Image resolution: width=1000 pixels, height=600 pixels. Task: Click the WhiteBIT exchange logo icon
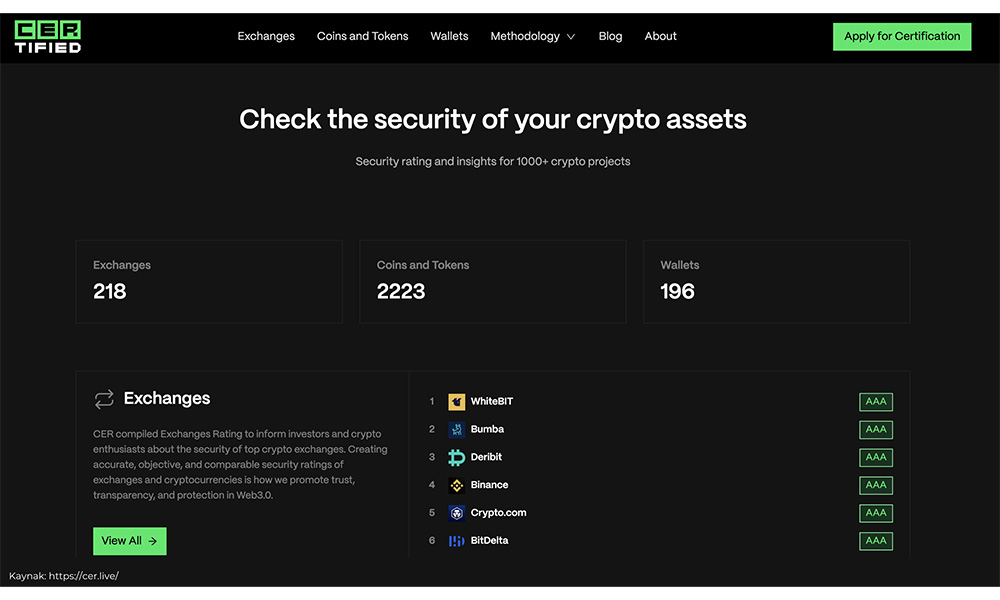point(457,402)
